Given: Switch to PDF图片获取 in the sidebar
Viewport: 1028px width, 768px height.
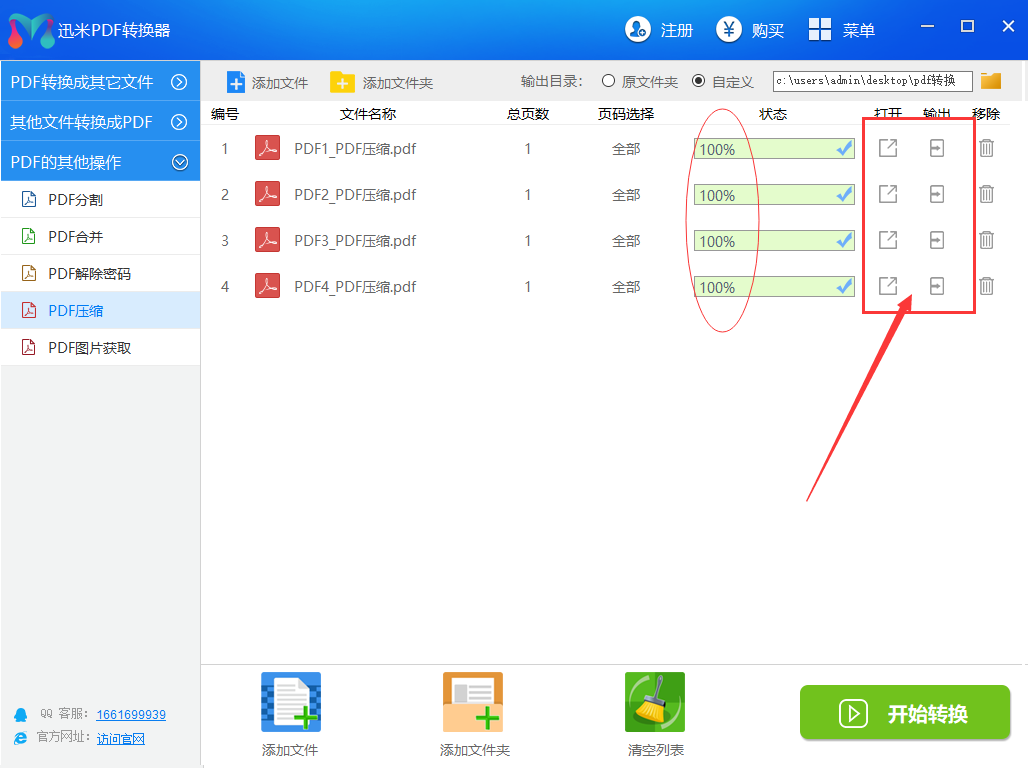Looking at the screenshot, I should click(89, 348).
